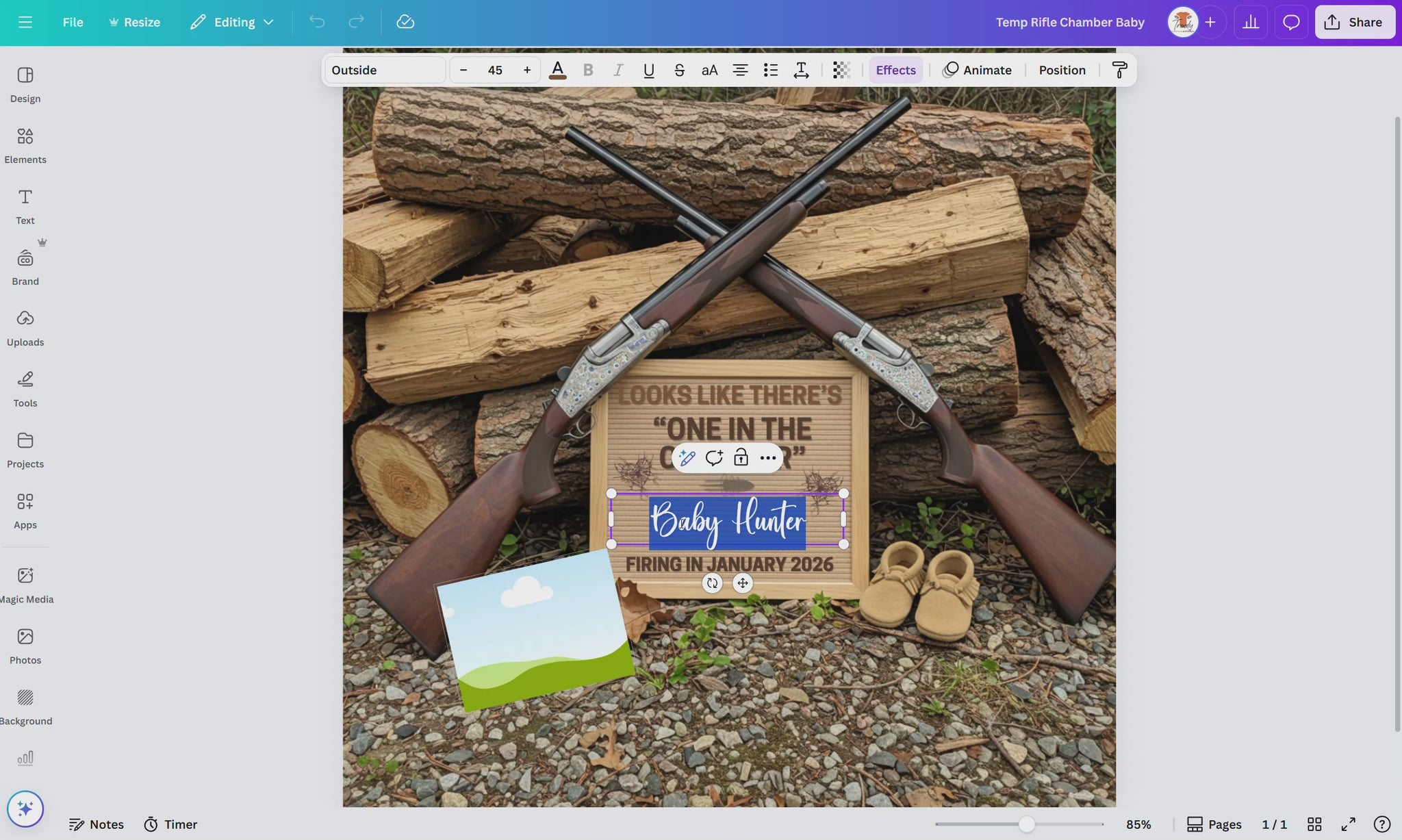The image size is (1402, 840).
Task: Click the Effects button
Action: (895, 70)
